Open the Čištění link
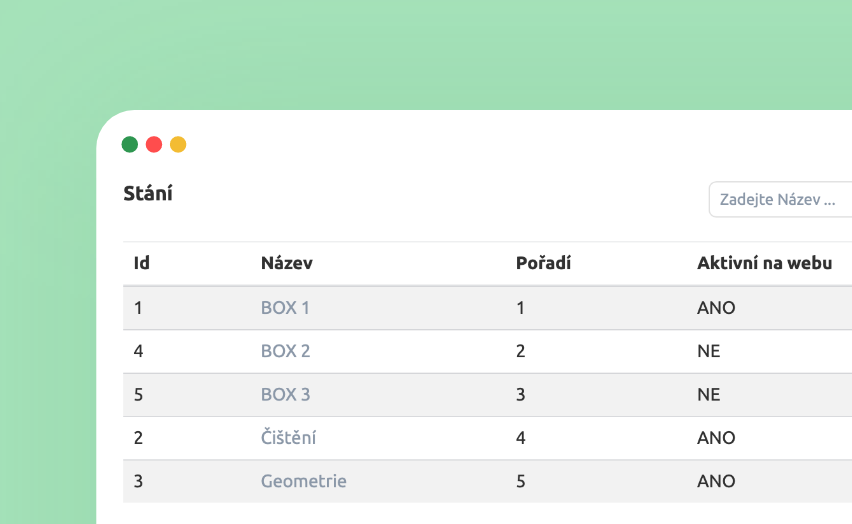852x524 pixels. (x=288, y=438)
